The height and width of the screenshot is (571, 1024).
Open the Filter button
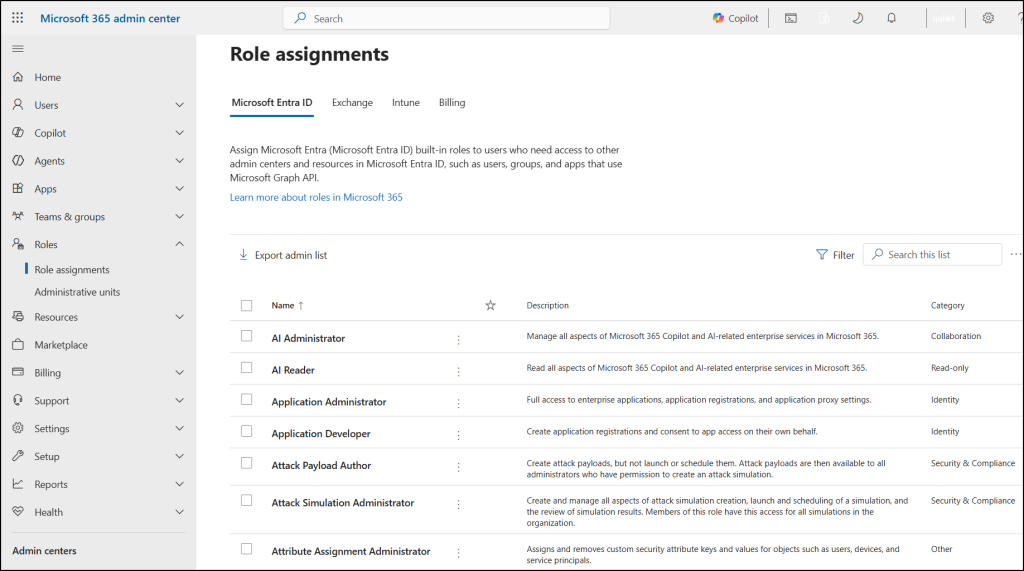coord(835,255)
